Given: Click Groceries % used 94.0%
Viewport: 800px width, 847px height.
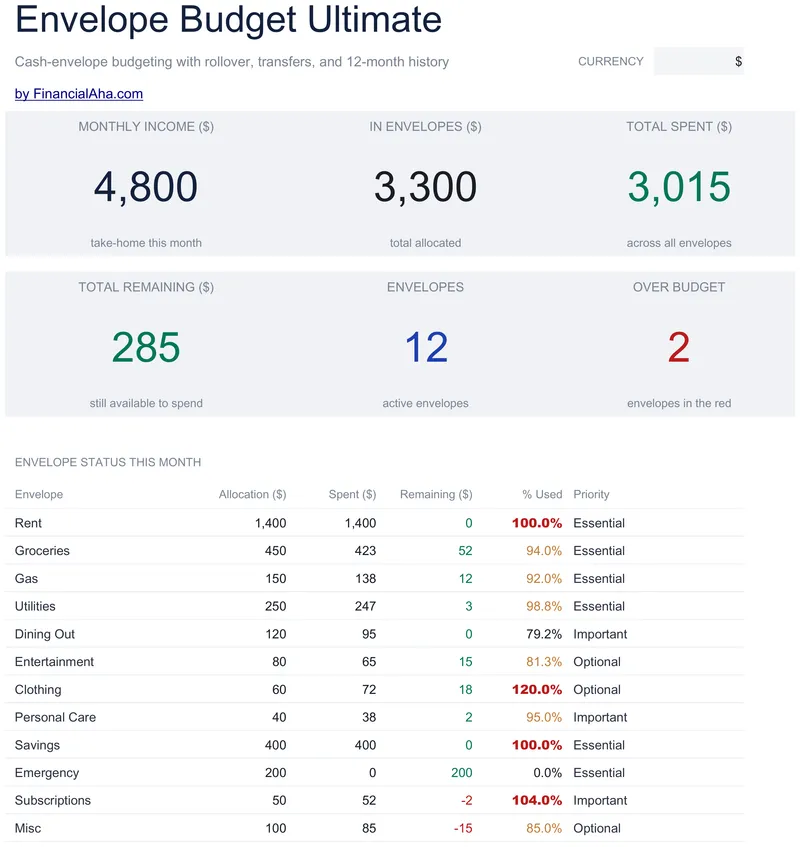Looking at the screenshot, I should click(544, 550).
